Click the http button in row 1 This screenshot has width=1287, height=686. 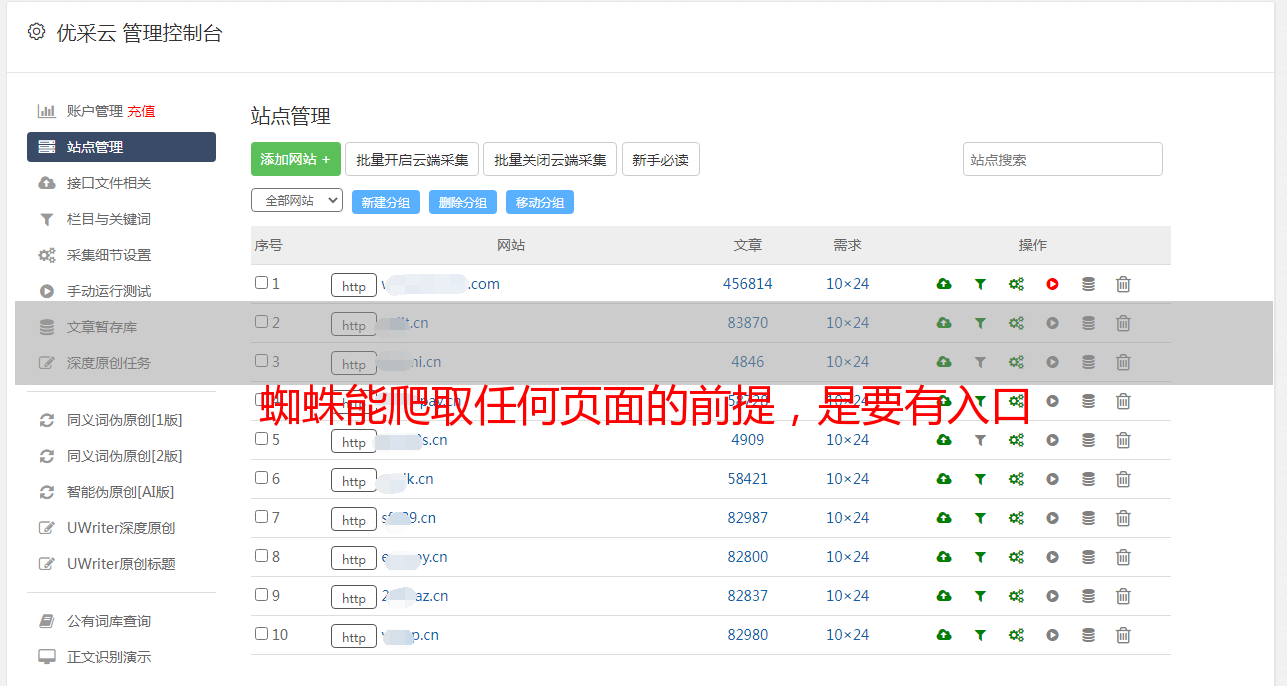(354, 285)
